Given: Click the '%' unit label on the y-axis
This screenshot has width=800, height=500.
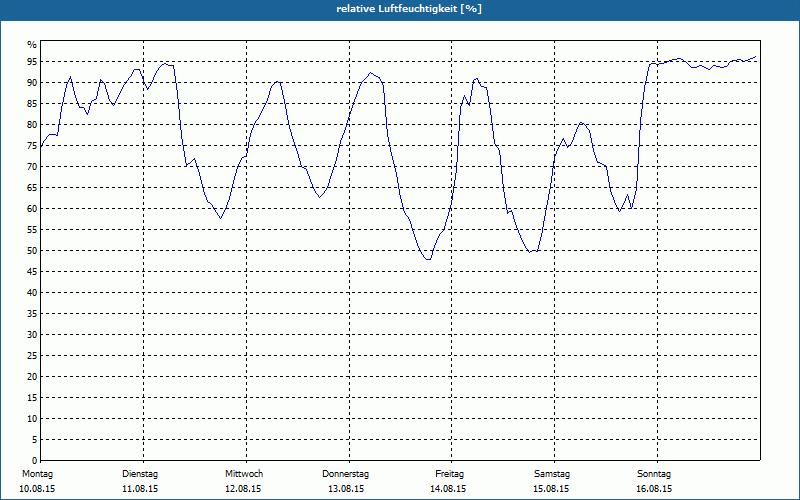Looking at the screenshot, I should click(x=32, y=45).
